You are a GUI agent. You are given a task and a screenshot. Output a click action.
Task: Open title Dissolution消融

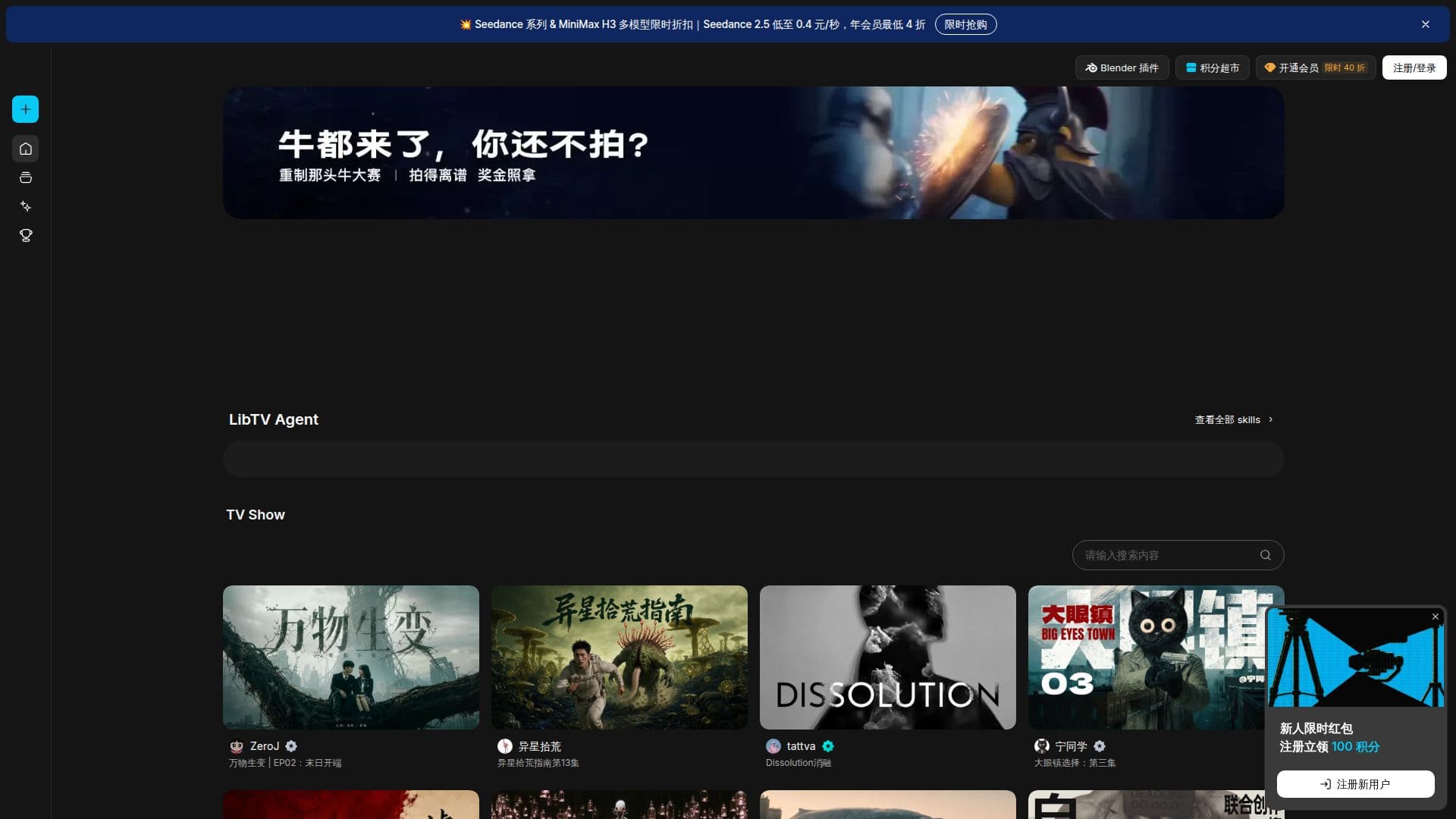[799, 763]
